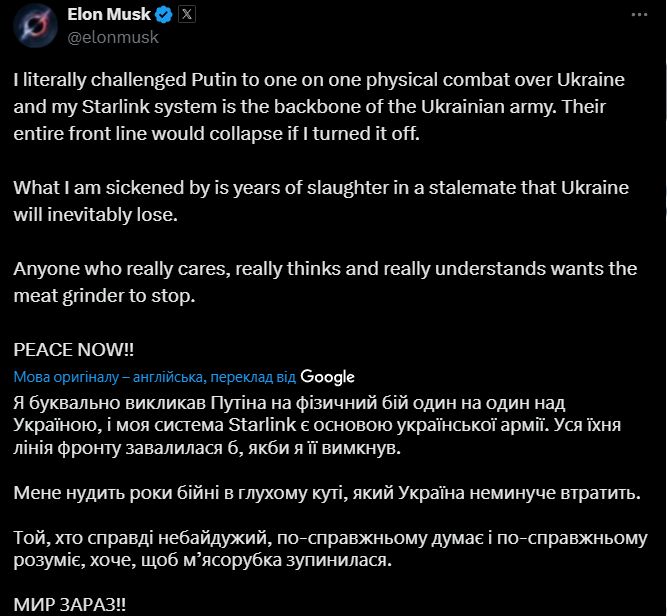Click the 'Мене нудить роки бійні' paragraph
The width and height of the screenshot is (667, 616).
tap(327, 493)
